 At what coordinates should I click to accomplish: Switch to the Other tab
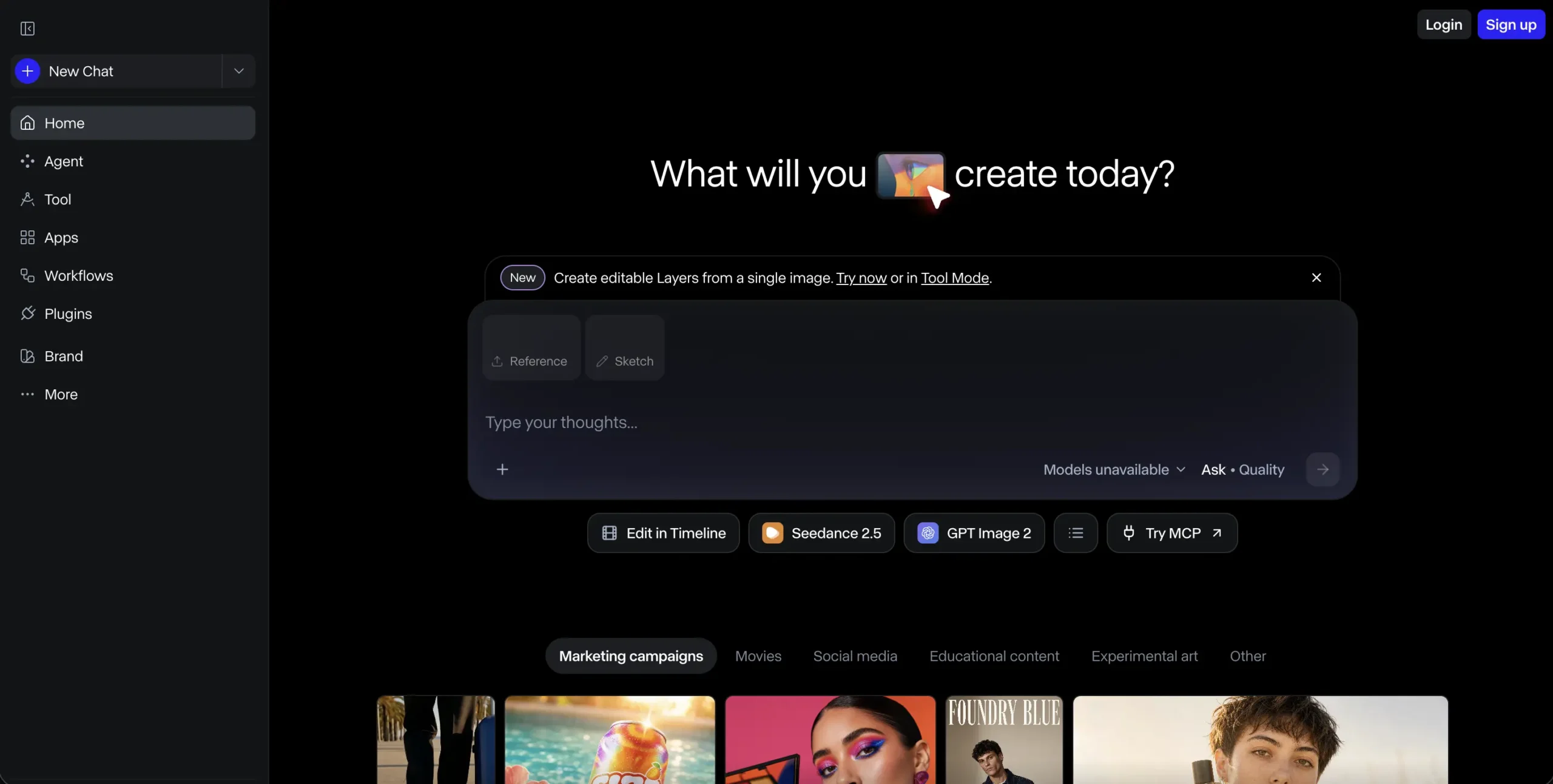(x=1248, y=657)
